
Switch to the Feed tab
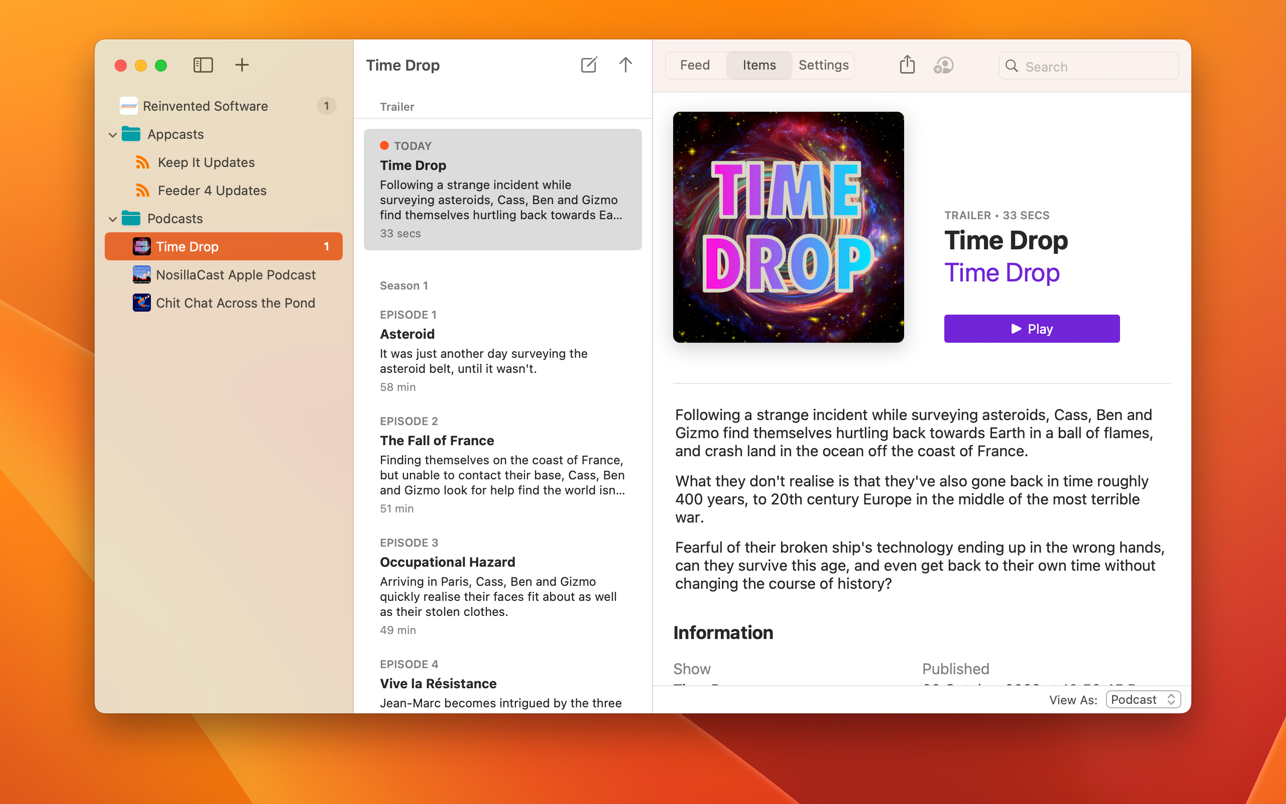tap(695, 65)
